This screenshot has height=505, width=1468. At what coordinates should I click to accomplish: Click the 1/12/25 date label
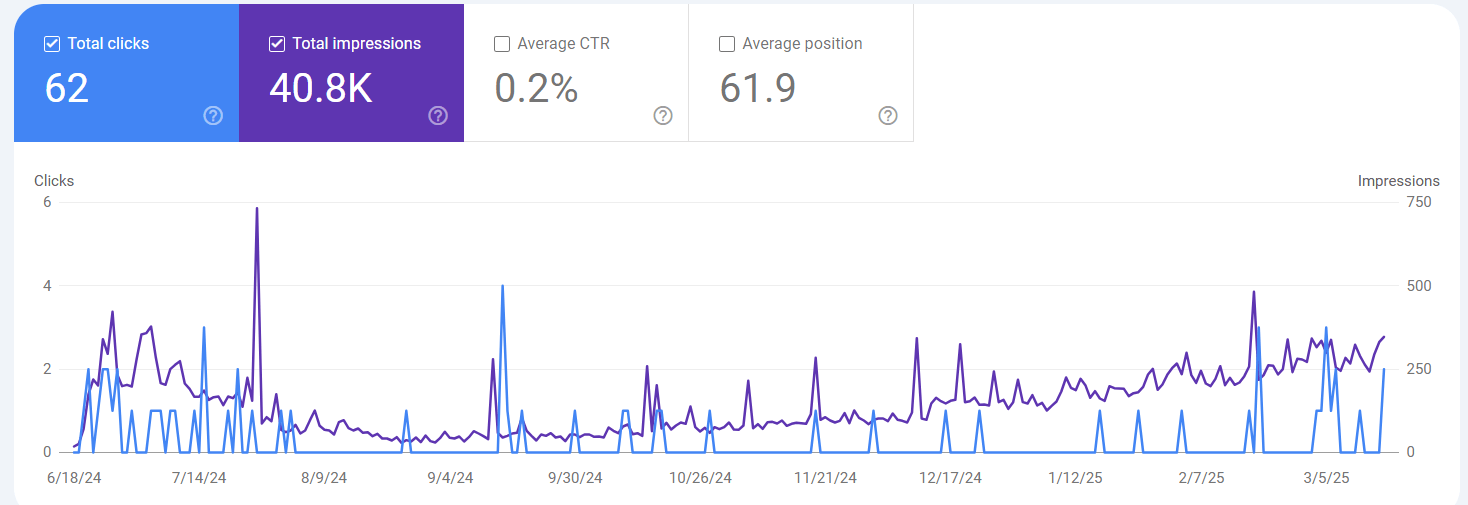(1075, 478)
